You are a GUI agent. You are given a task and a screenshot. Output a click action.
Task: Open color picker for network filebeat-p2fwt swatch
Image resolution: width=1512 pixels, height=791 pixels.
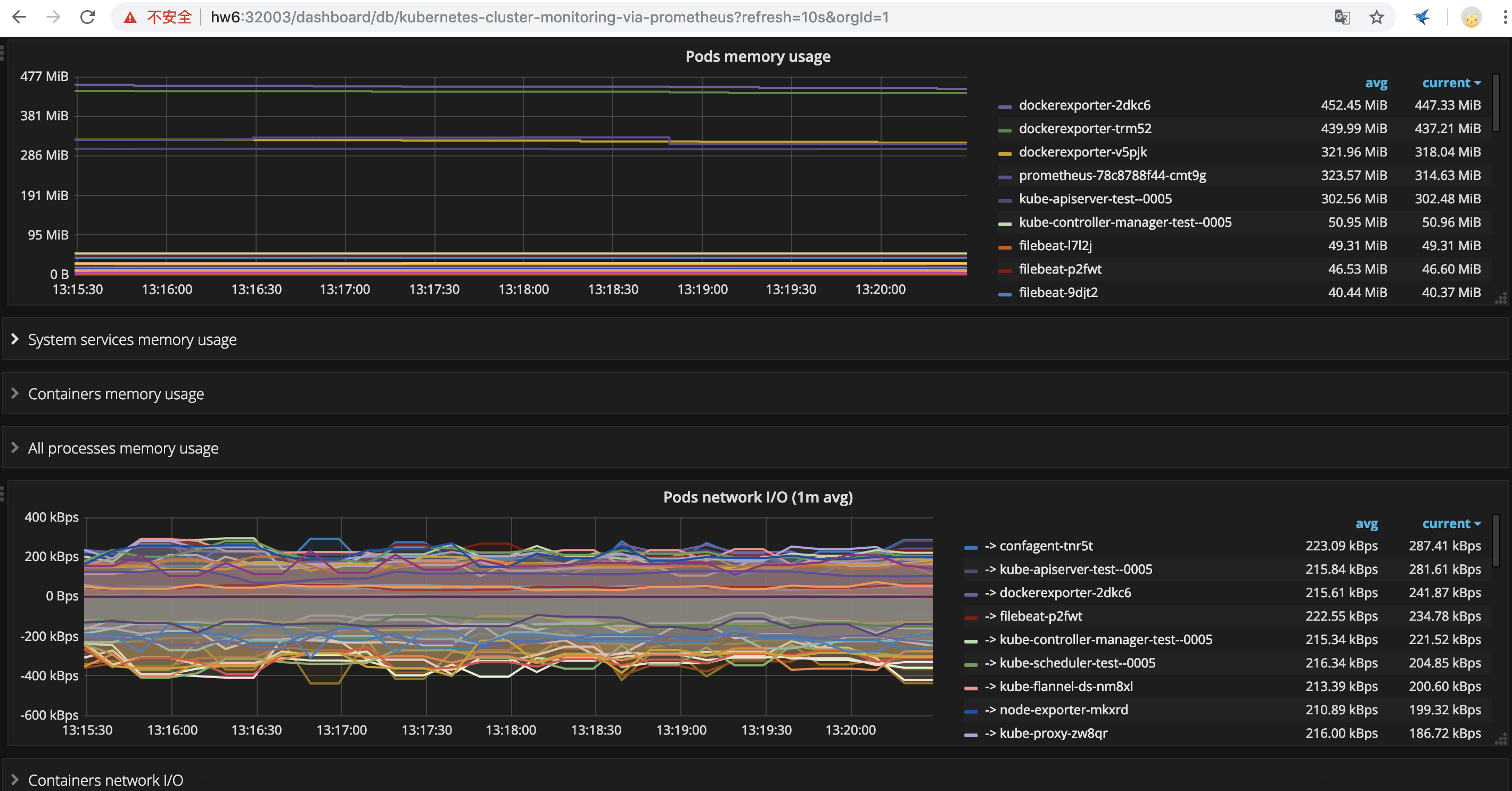point(971,618)
